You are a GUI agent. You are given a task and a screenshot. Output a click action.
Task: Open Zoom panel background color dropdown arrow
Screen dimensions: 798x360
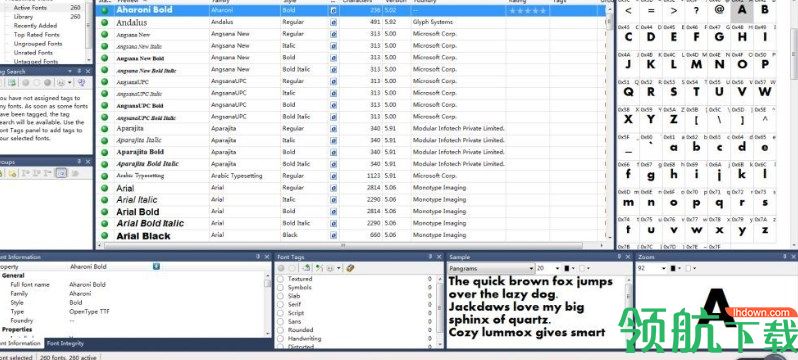[694, 268]
